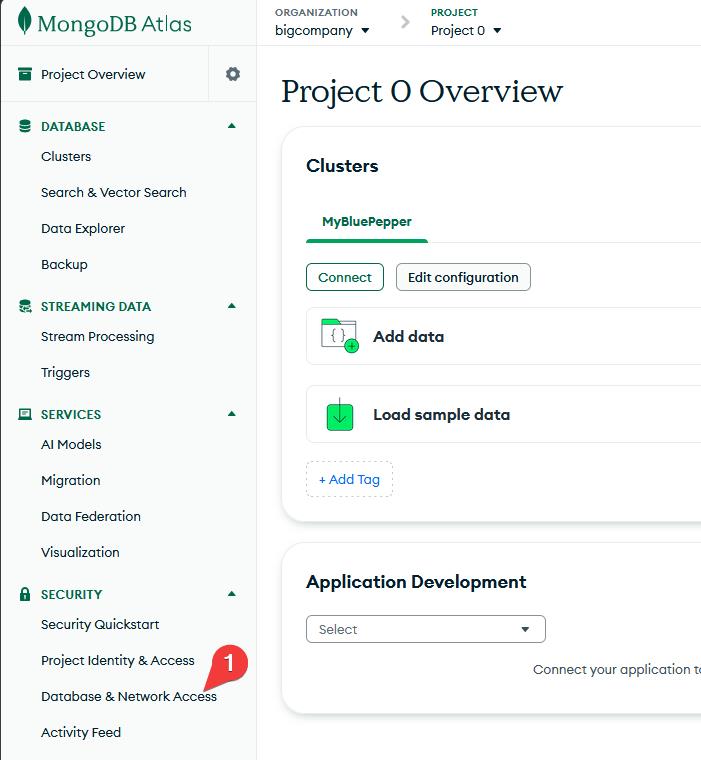Viewport: 701px width, 760px height.
Task: Open AI Models page
Action: click(71, 444)
